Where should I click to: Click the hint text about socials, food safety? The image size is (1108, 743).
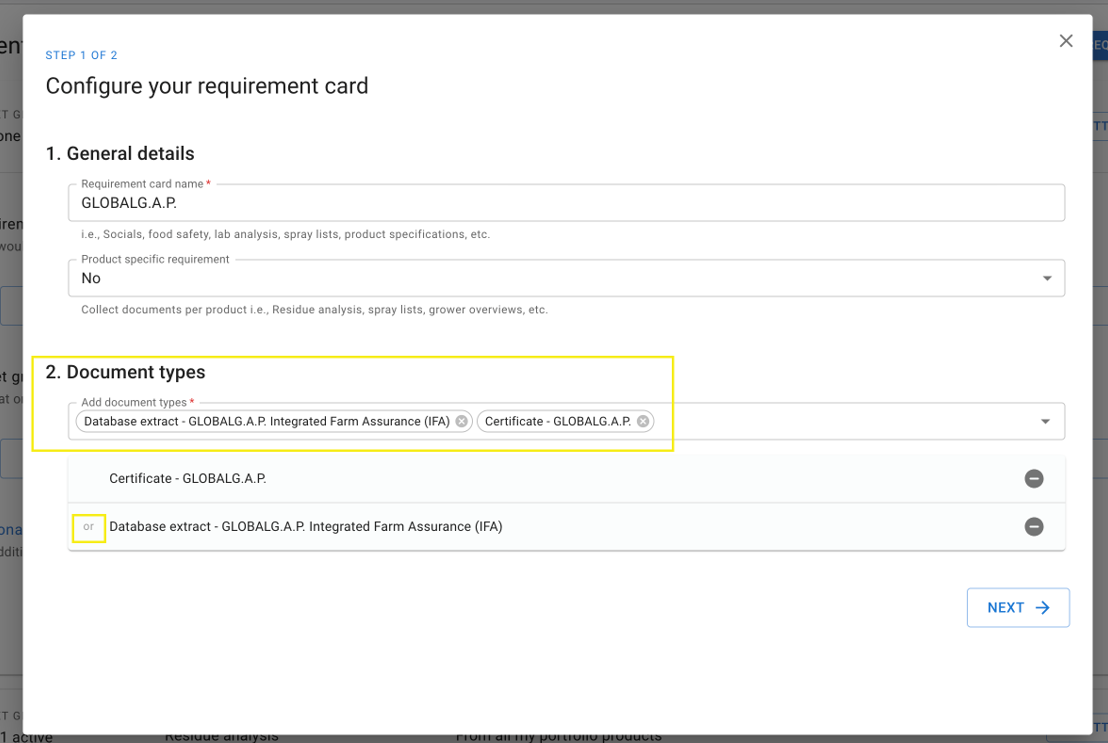click(285, 234)
